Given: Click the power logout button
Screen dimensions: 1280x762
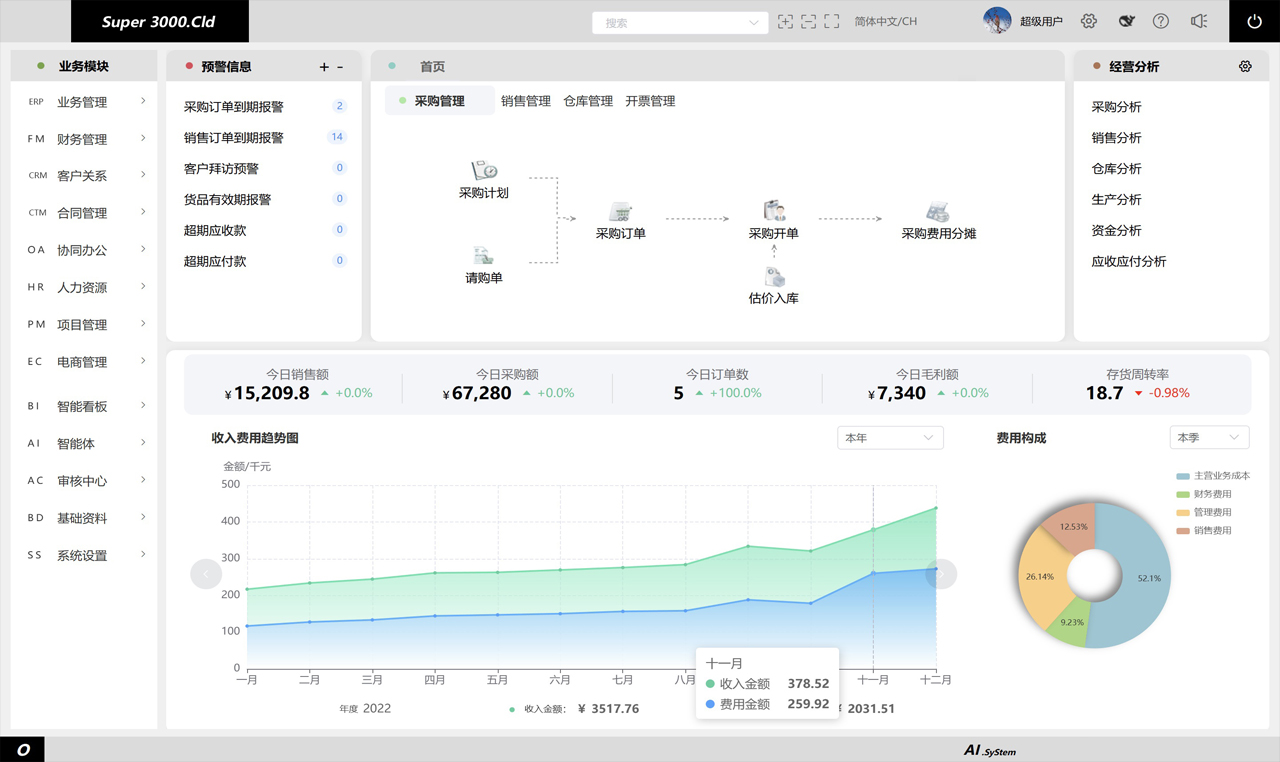Looking at the screenshot, I should (x=1254, y=21).
